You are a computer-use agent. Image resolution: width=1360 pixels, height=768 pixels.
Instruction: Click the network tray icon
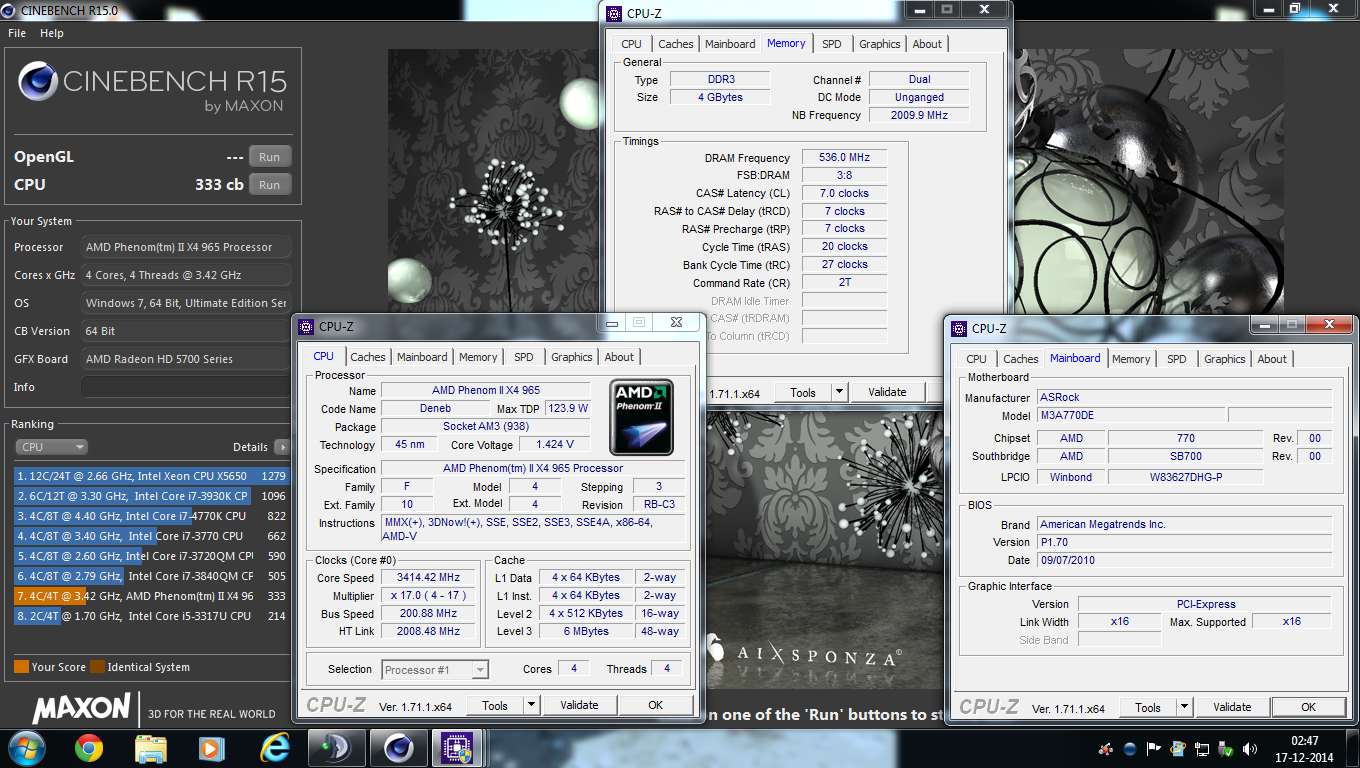1202,748
